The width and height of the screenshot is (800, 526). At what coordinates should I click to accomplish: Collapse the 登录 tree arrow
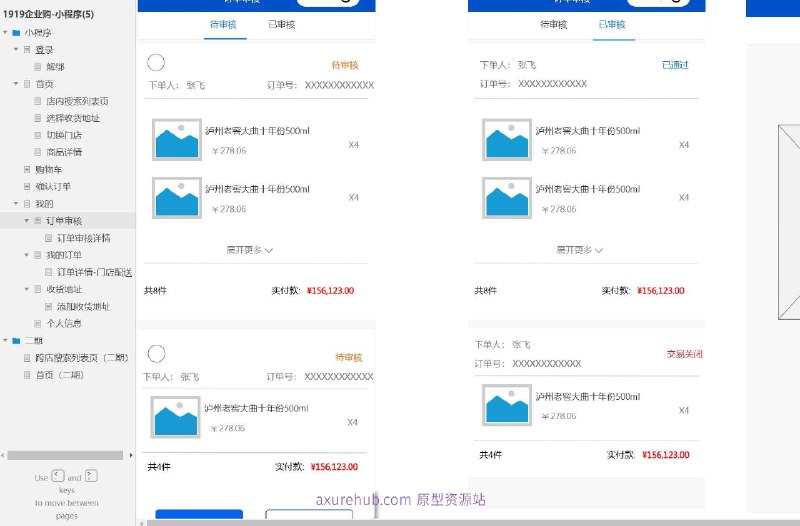point(16,49)
